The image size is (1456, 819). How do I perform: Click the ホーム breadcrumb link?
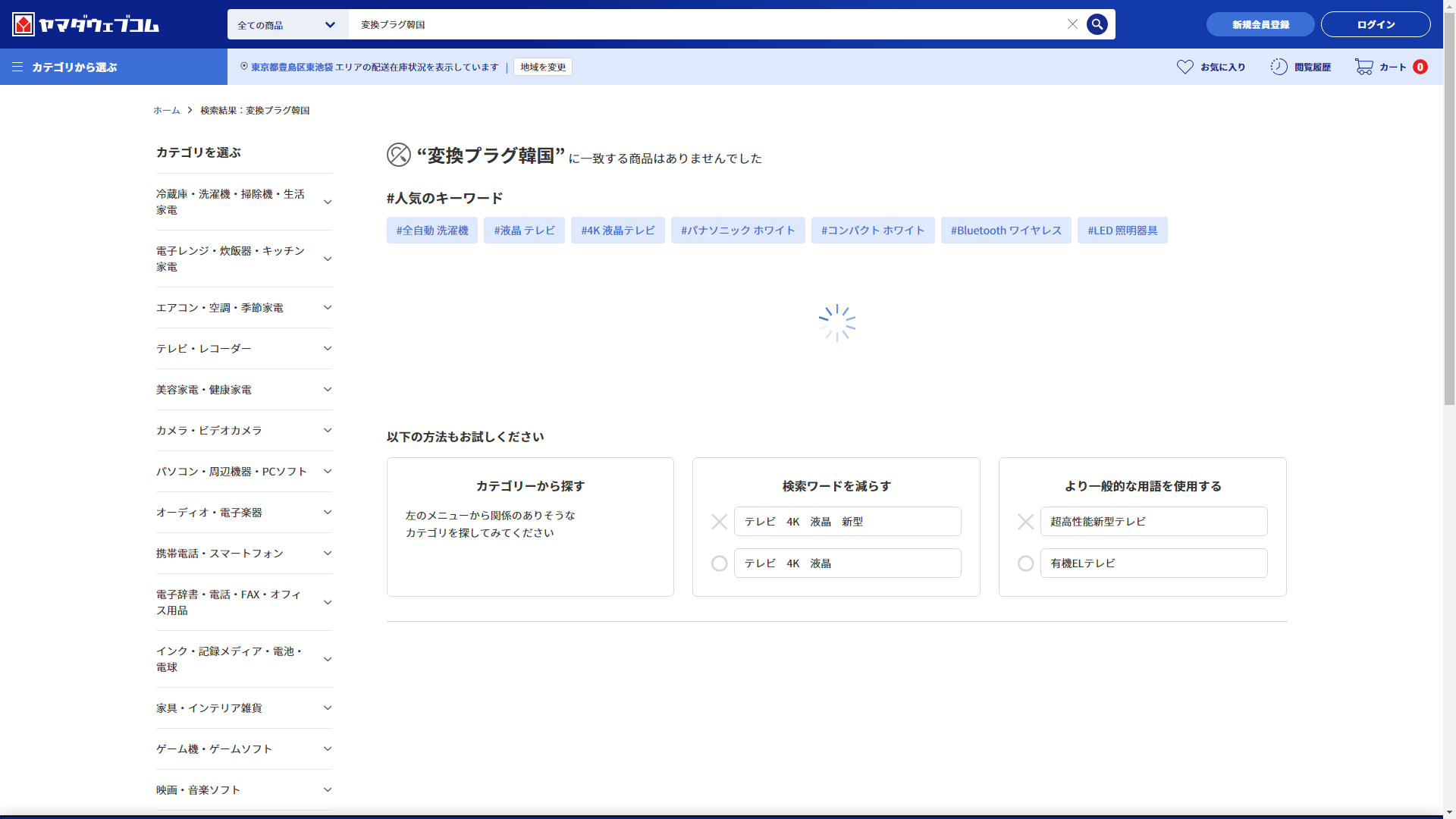(x=166, y=111)
